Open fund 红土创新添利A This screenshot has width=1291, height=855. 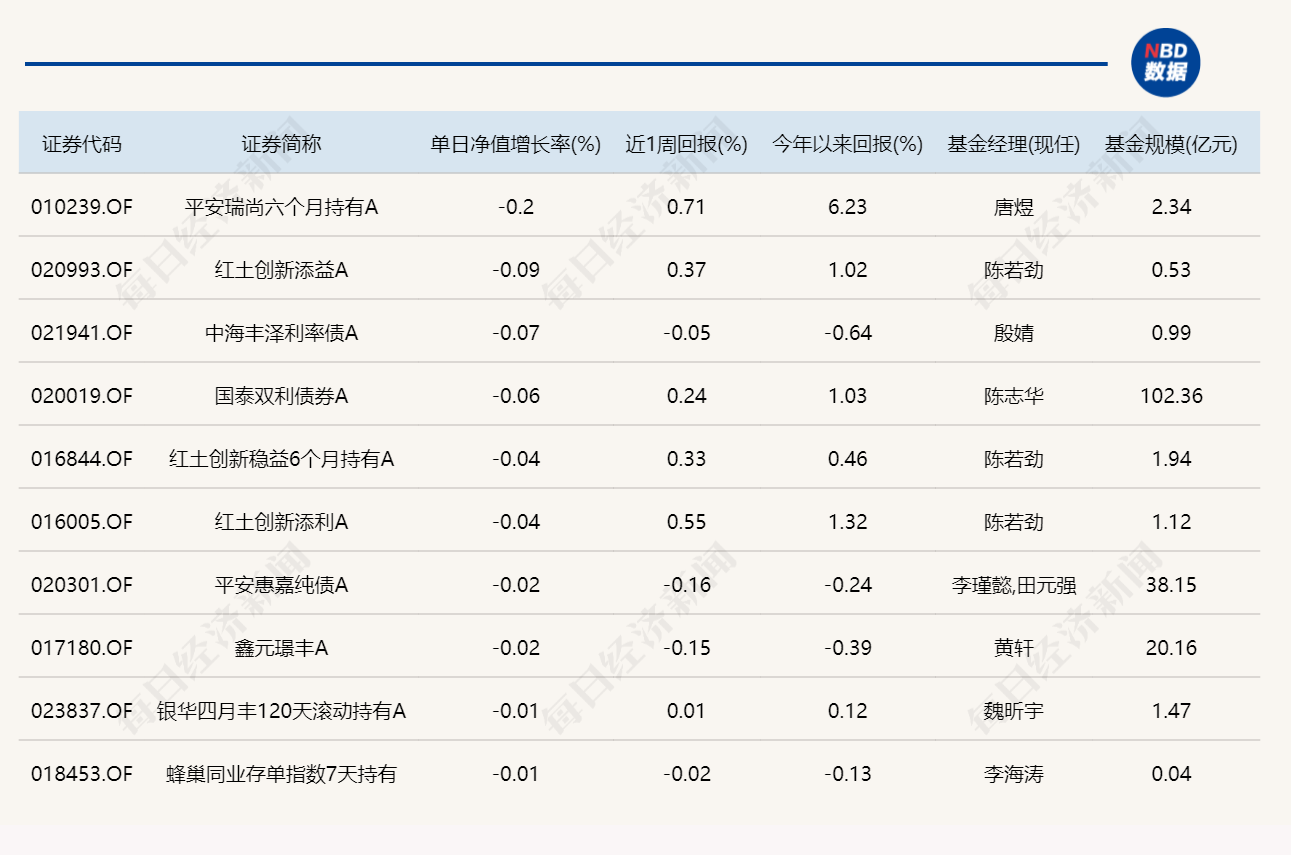tap(281, 522)
